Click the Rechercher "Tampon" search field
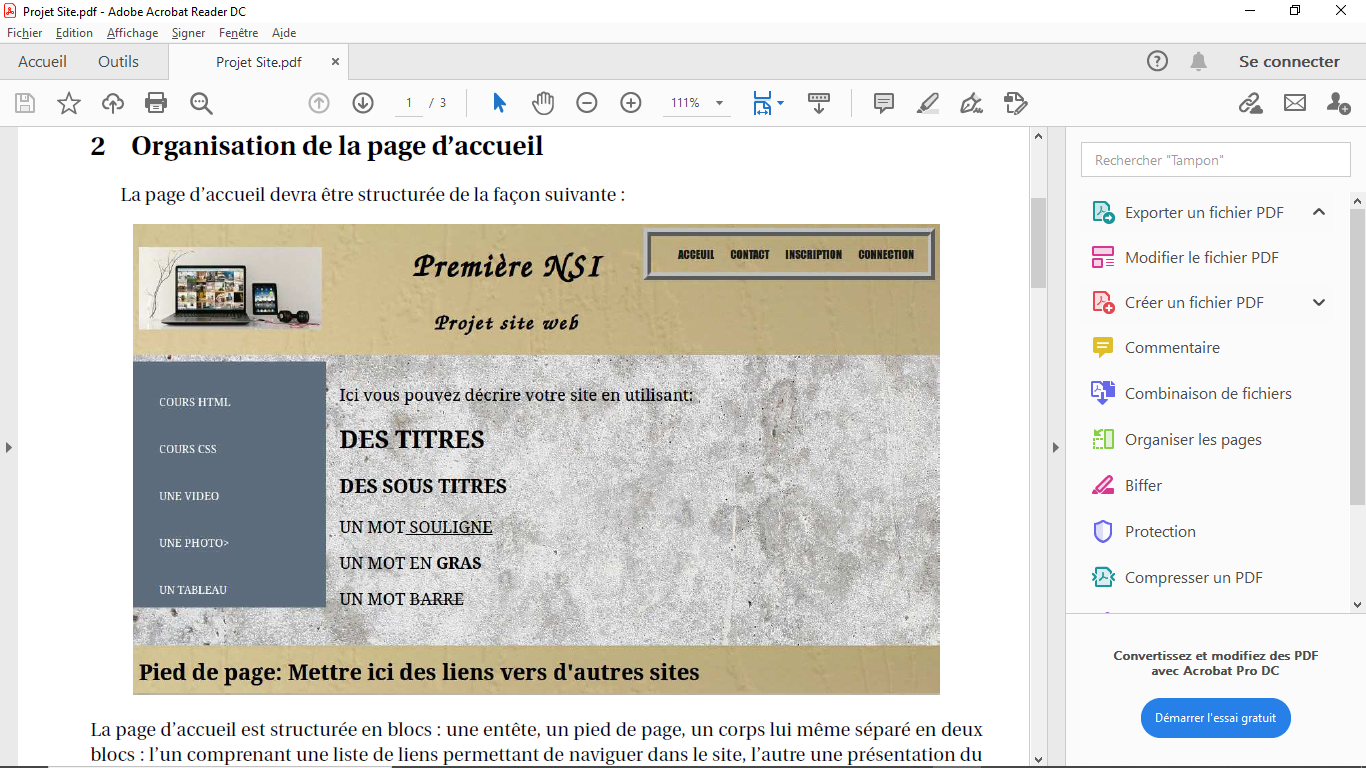 click(x=1215, y=160)
